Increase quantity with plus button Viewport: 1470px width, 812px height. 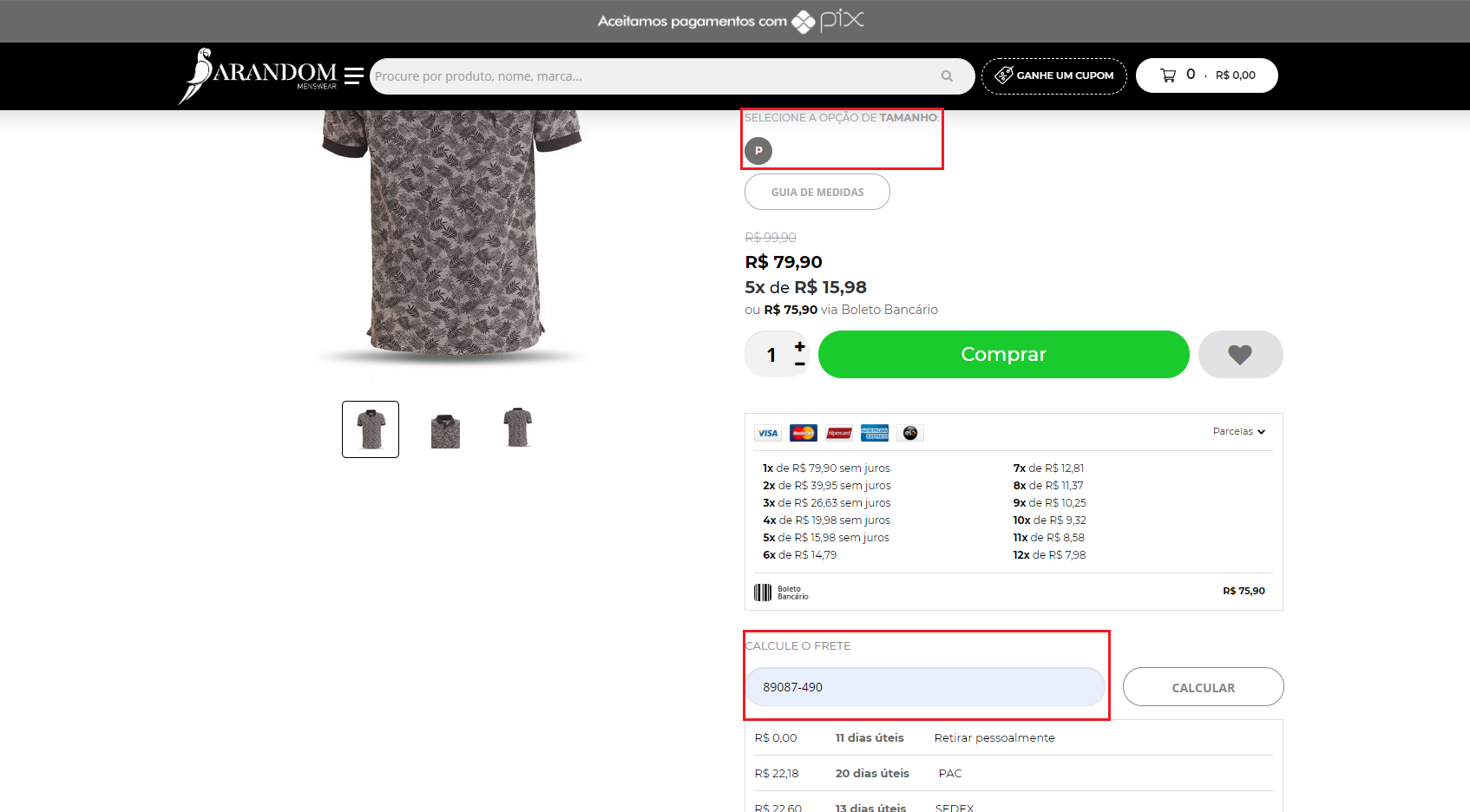point(799,346)
